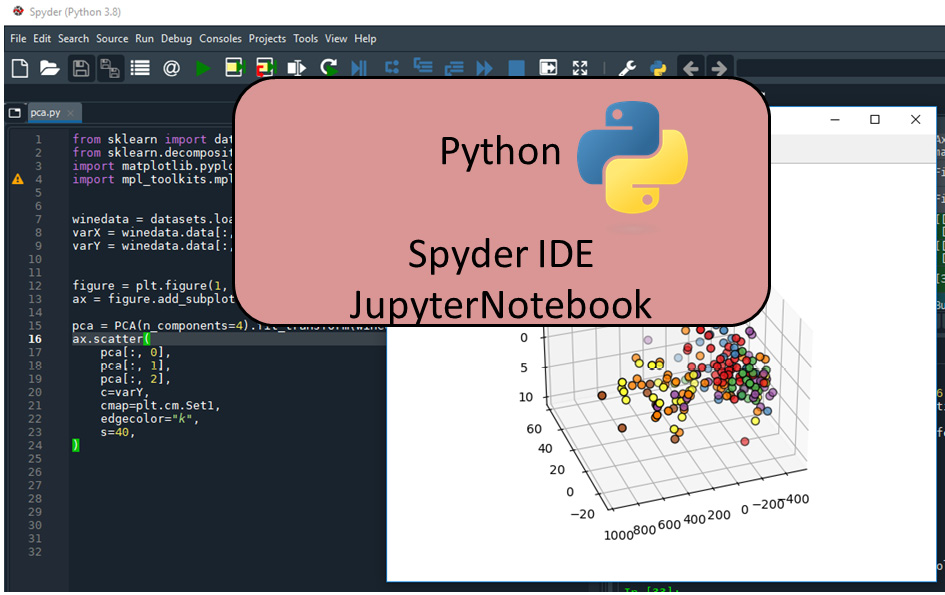Save all open files

click(x=110, y=68)
